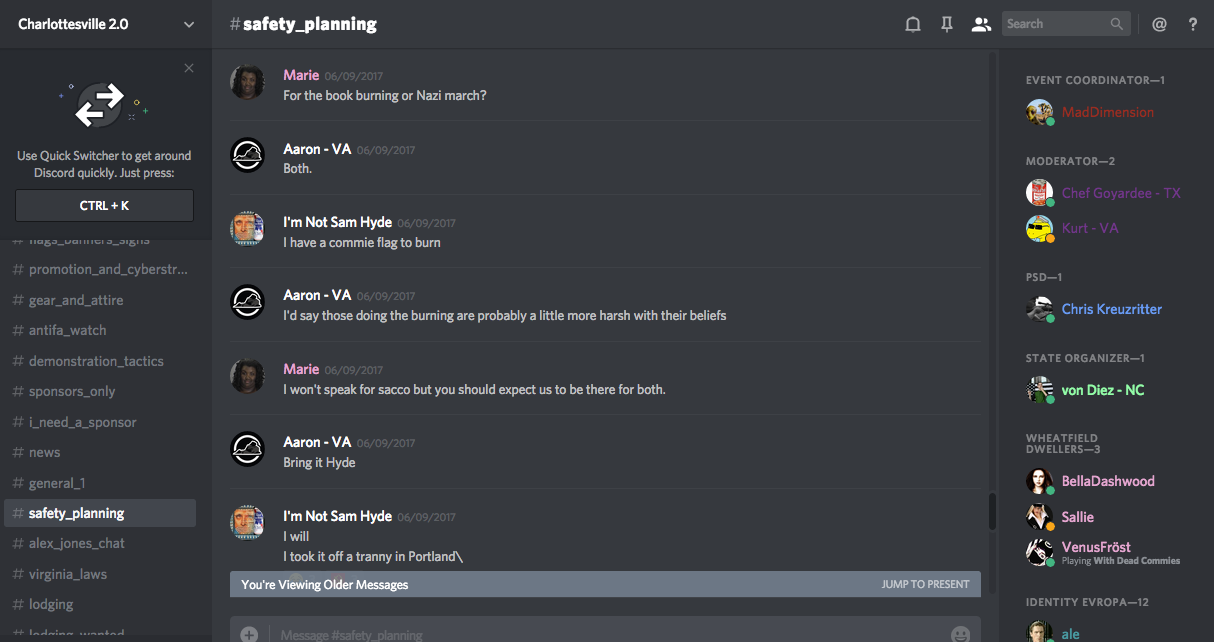Click the Message #safety_planning text box

(600, 634)
